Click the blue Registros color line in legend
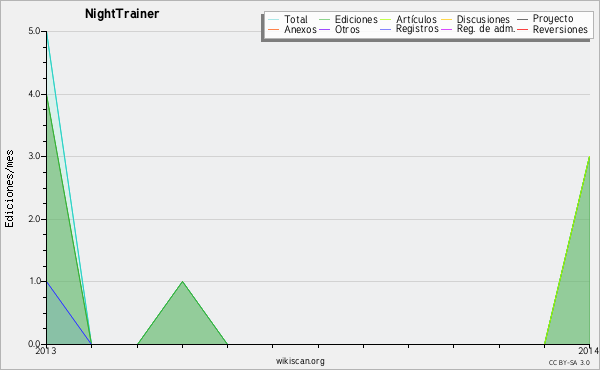Screen dimensions: 600x370 point(386,29)
